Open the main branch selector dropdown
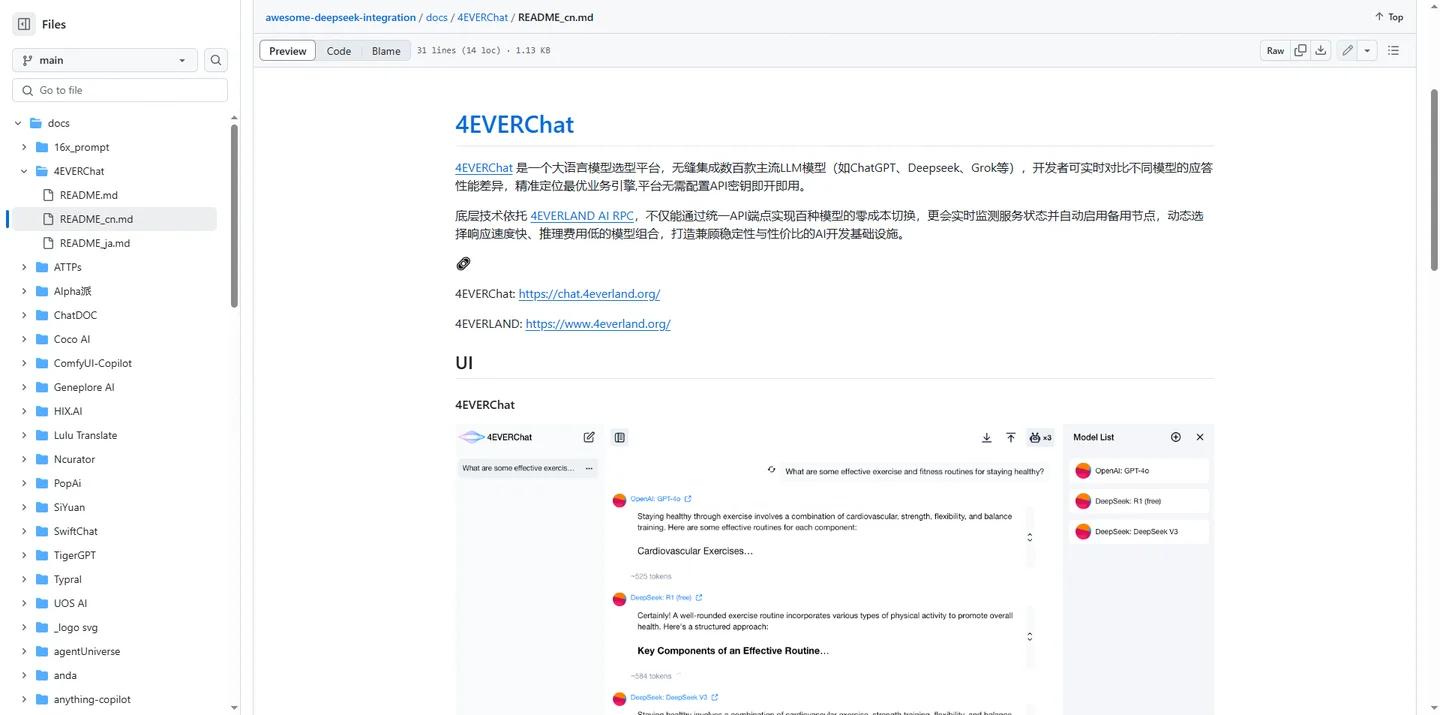Screen dimensions: 1440x715 point(105,60)
